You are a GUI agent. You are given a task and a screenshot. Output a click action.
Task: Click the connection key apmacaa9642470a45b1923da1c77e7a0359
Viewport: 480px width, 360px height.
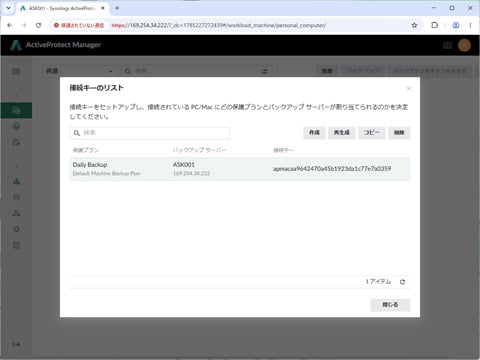pyautogui.click(x=332, y=169)
